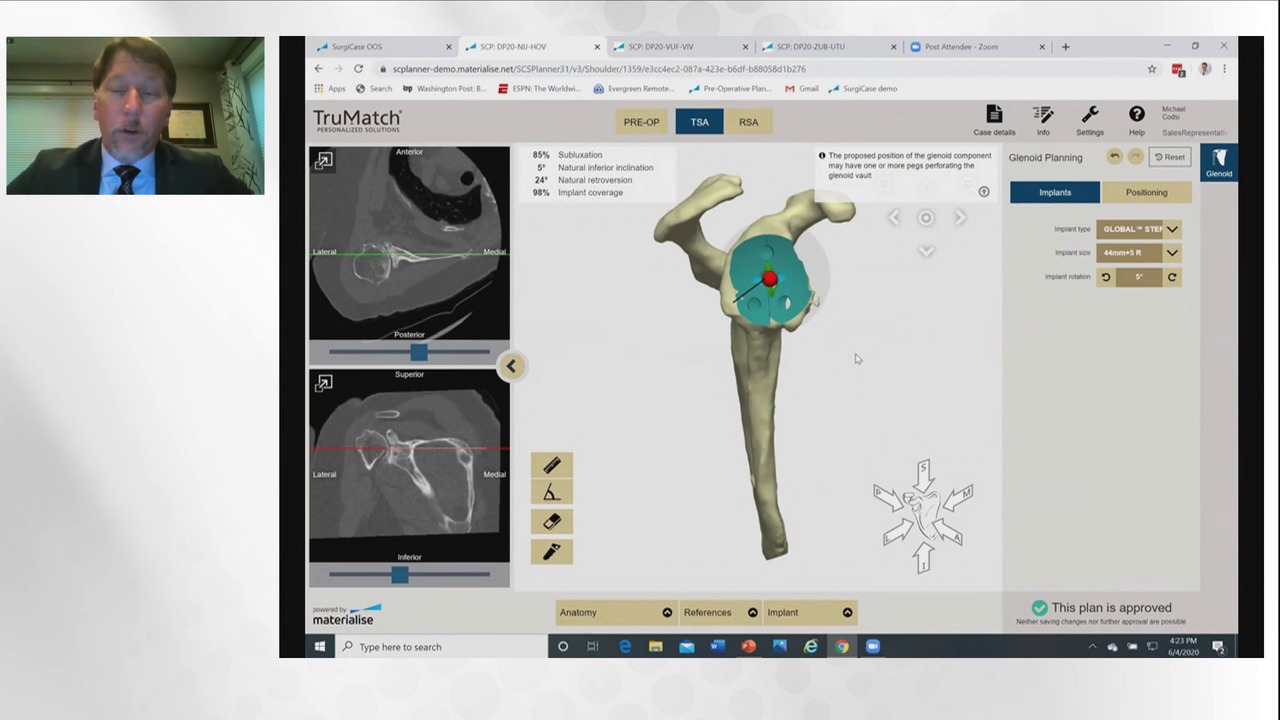Expand the coronal CT view
1280x720 pixels.
[x=323, y=383]
